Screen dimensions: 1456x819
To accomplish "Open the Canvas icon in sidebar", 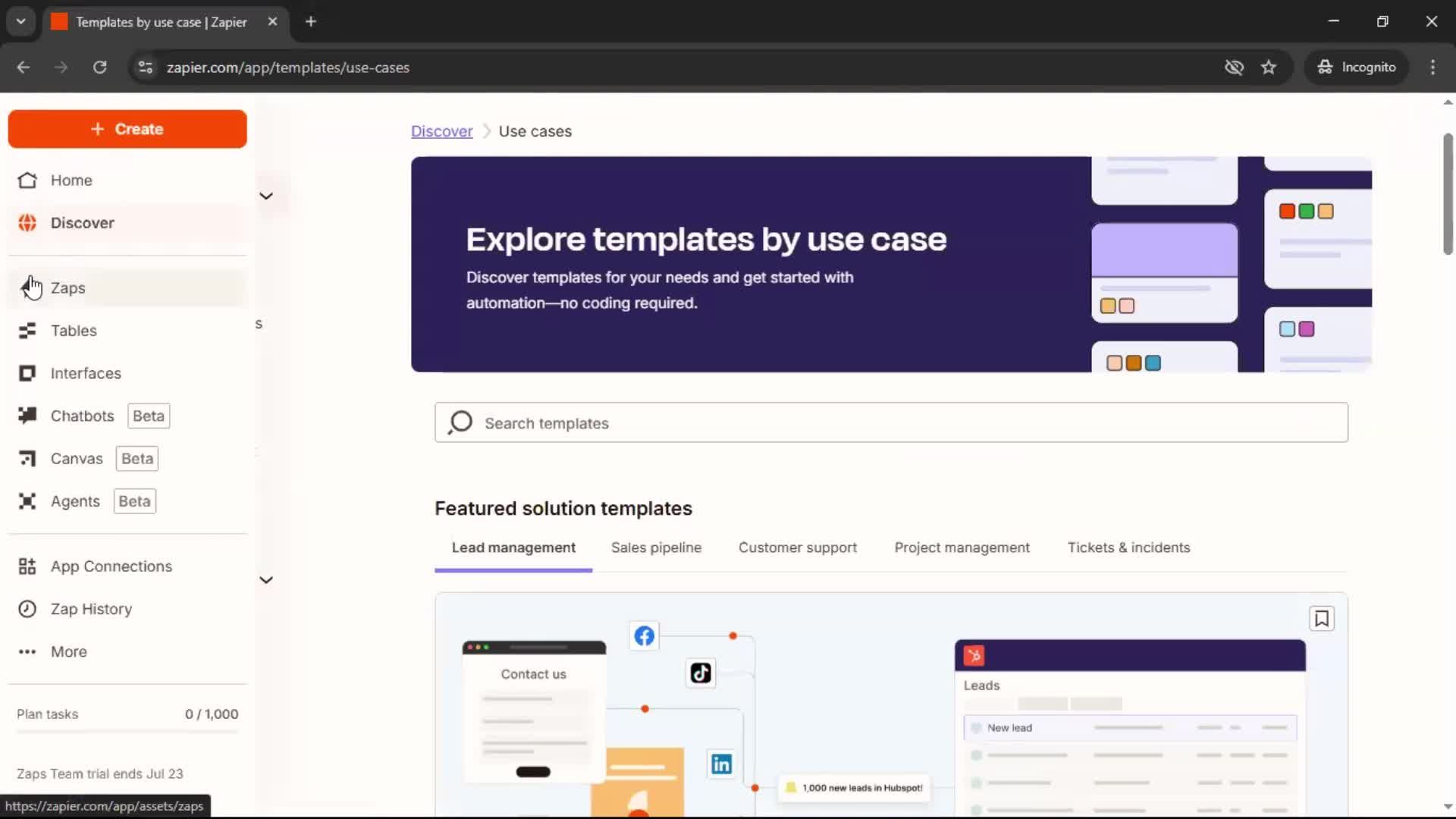I will click(27, 459).
